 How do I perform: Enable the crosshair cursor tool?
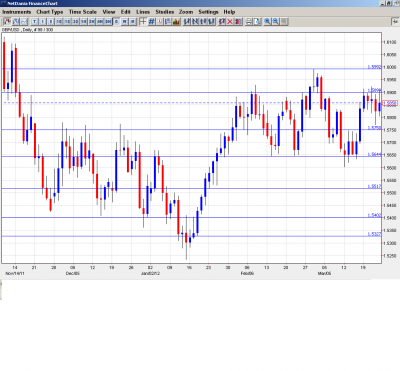(143, 22)
